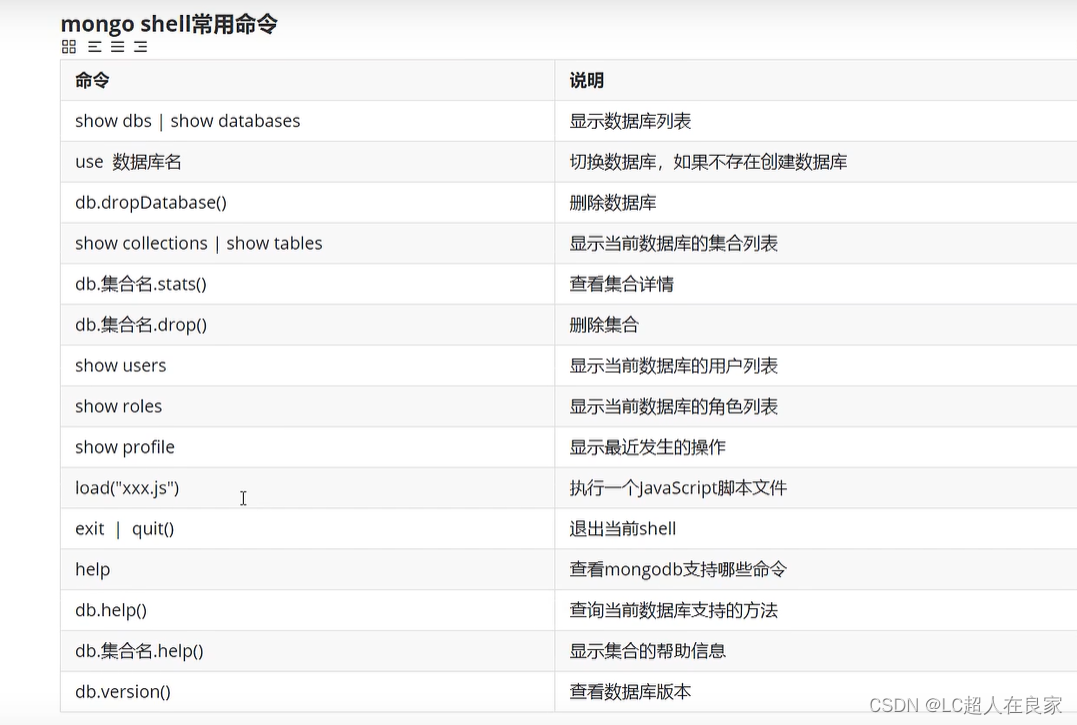Click the align center icon
Screen dimensions: 1077x725
pyautogui.click(x=118, y=47)
